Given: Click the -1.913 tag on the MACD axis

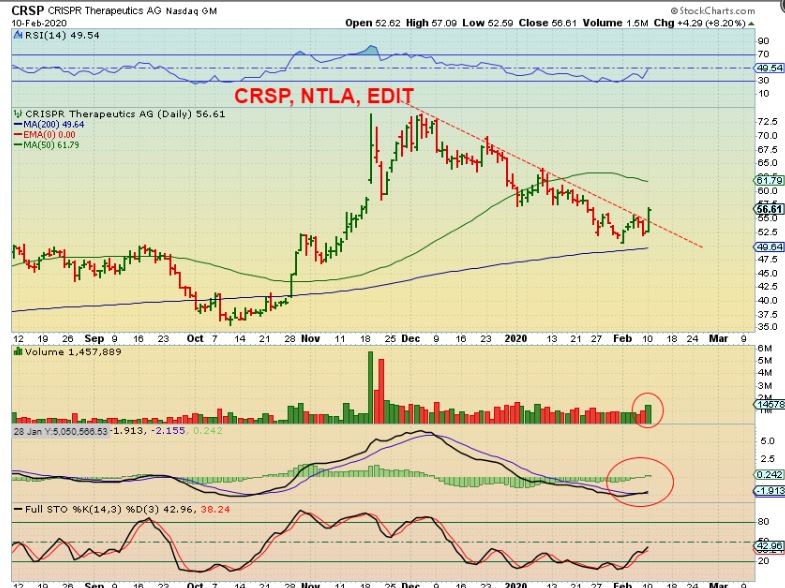Looking at the screenshot, I should click(x=769, y=491).
